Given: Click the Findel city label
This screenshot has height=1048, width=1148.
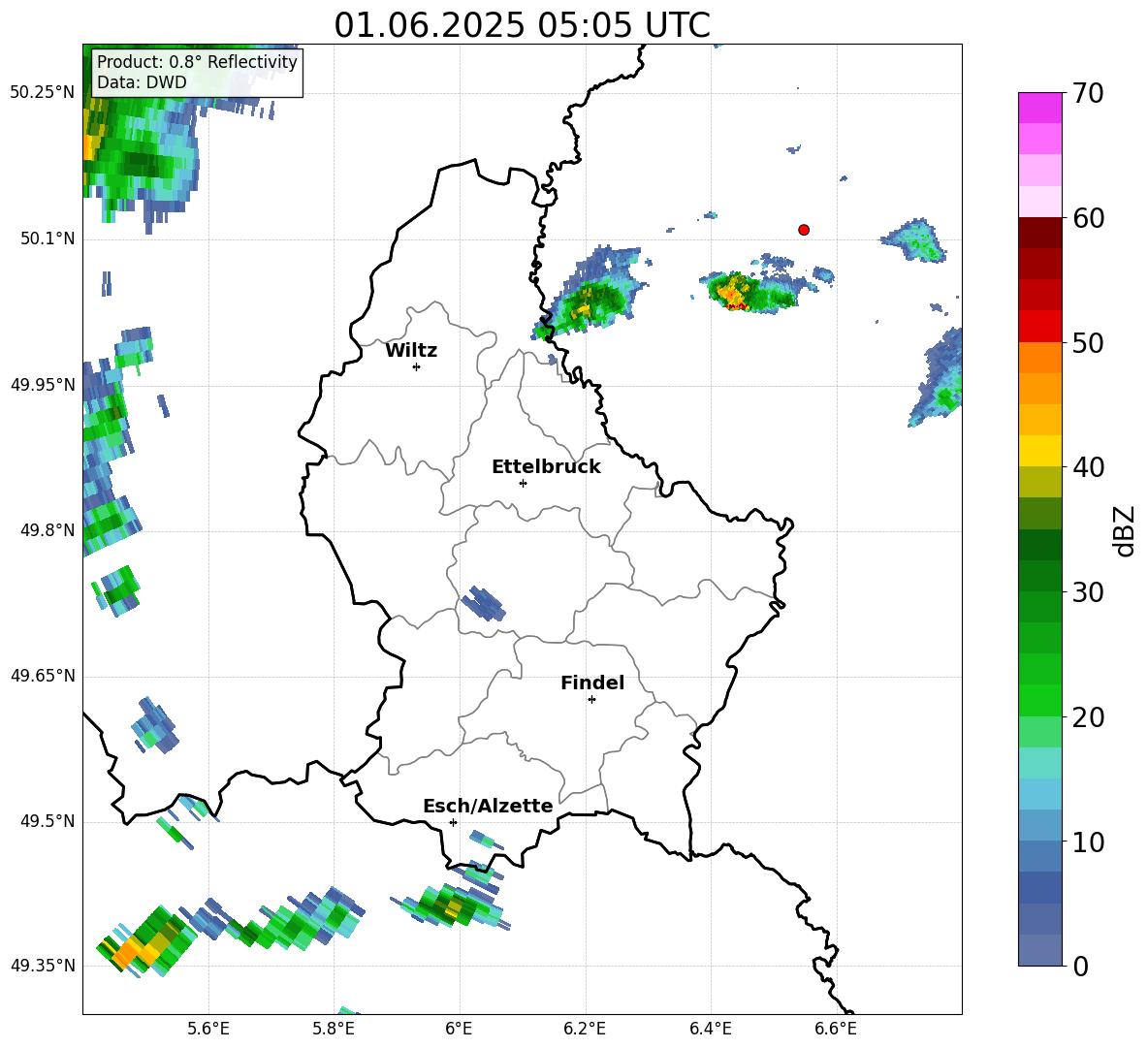Looking at the screenshot, I should (x=592, y=683).
